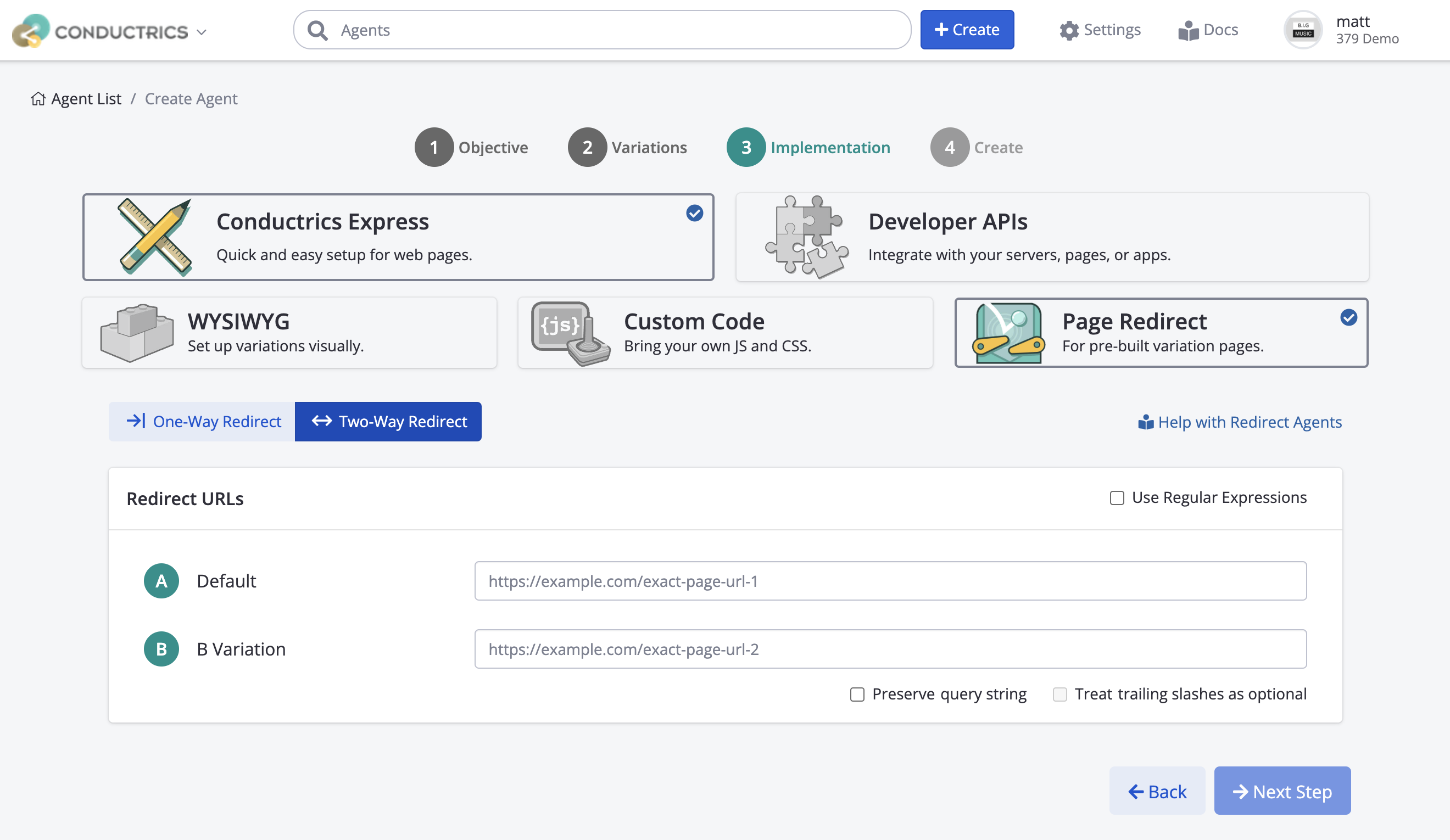Open Docs via the book icon

pyautogui.click(x=1187, y=31)
